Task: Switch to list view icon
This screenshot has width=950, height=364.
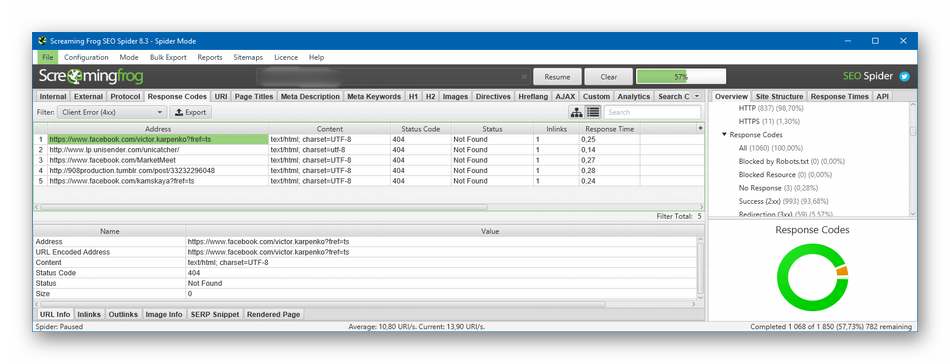Action: click(x=593, y=112)
